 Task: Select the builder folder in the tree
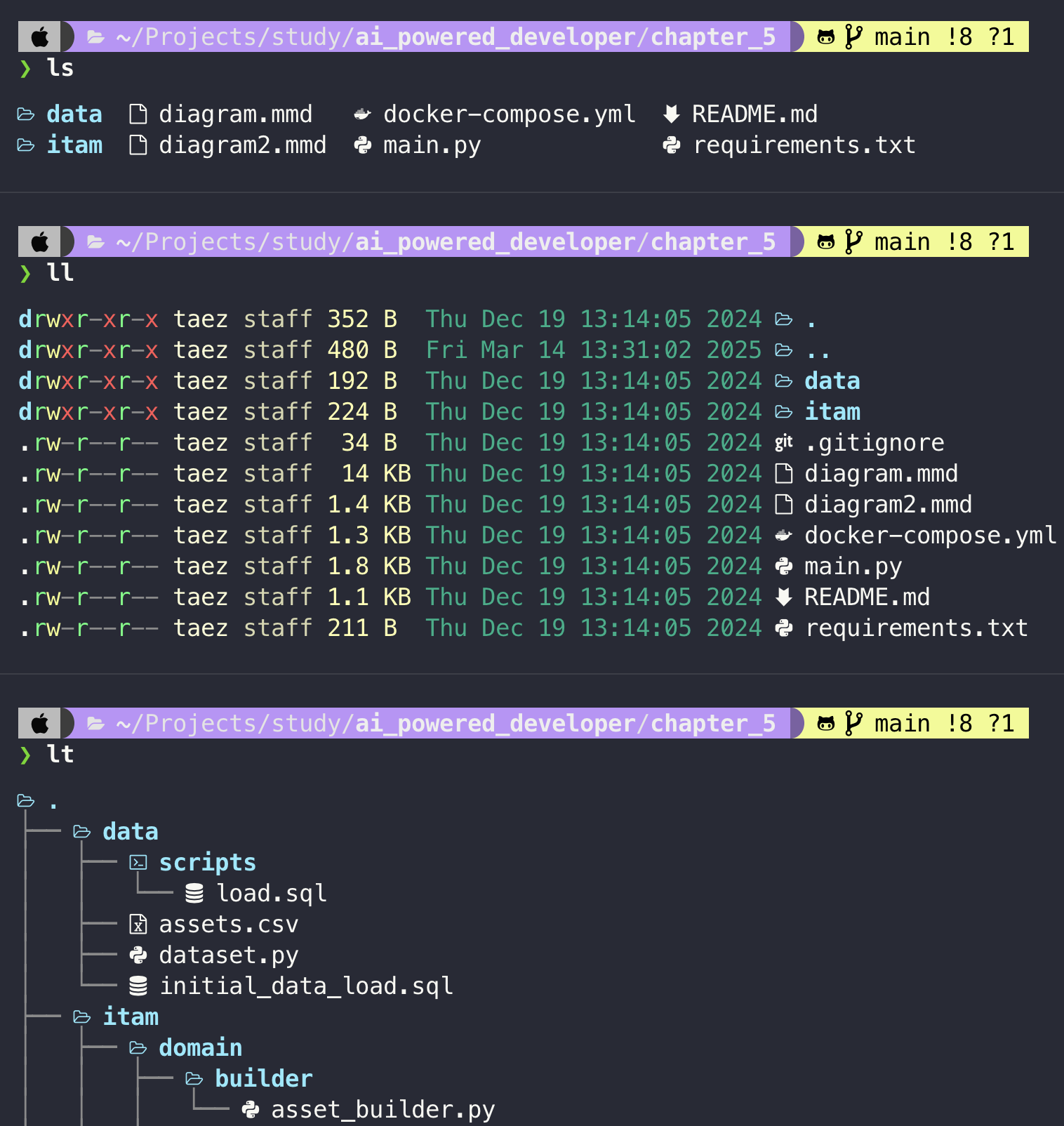tap(264, 1078)
